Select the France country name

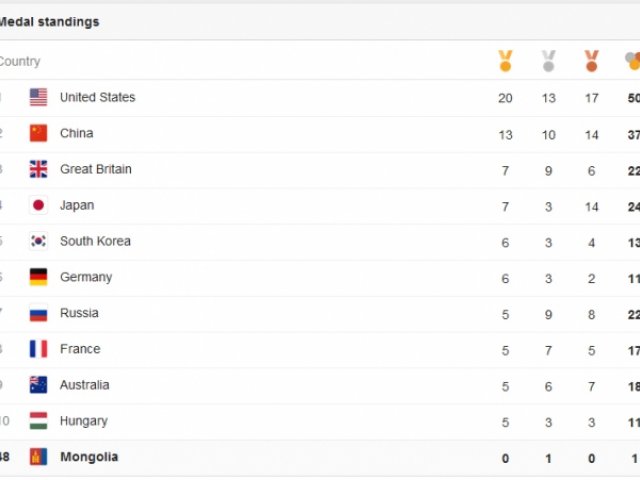pos(80,349)
